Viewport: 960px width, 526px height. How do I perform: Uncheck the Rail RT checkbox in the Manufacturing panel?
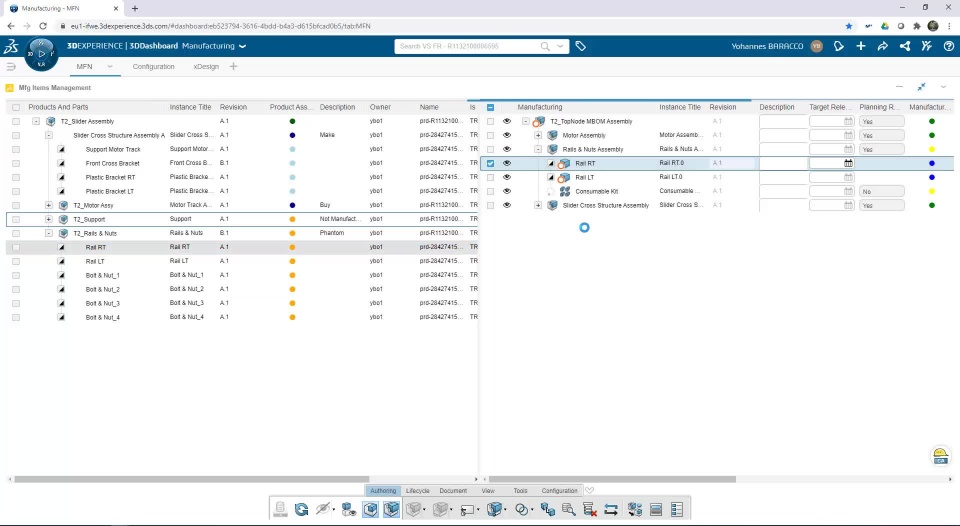pyautogui.click(x=490, y=163)
